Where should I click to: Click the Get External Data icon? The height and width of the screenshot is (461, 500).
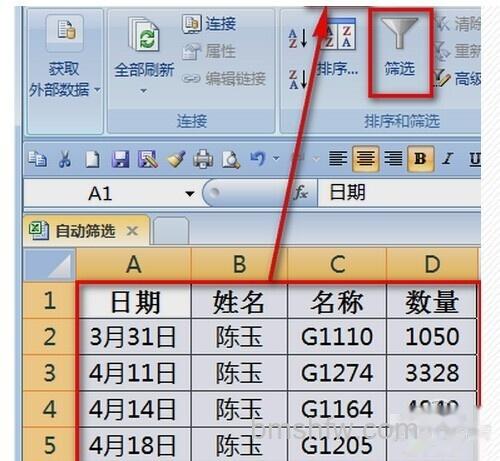pyautogui.click(x=65, y=32)
